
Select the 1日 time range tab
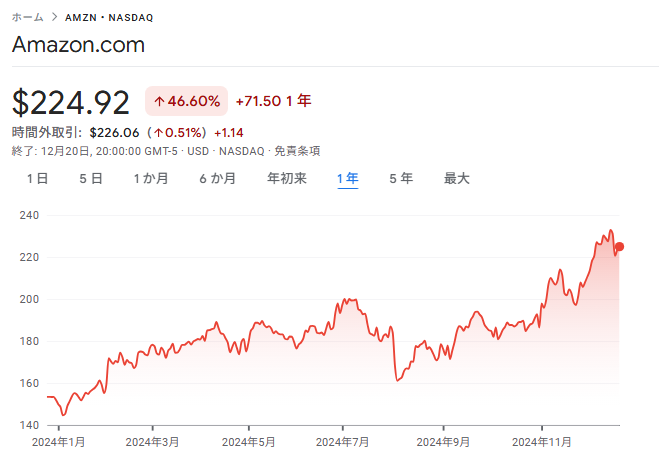[37, 179]
